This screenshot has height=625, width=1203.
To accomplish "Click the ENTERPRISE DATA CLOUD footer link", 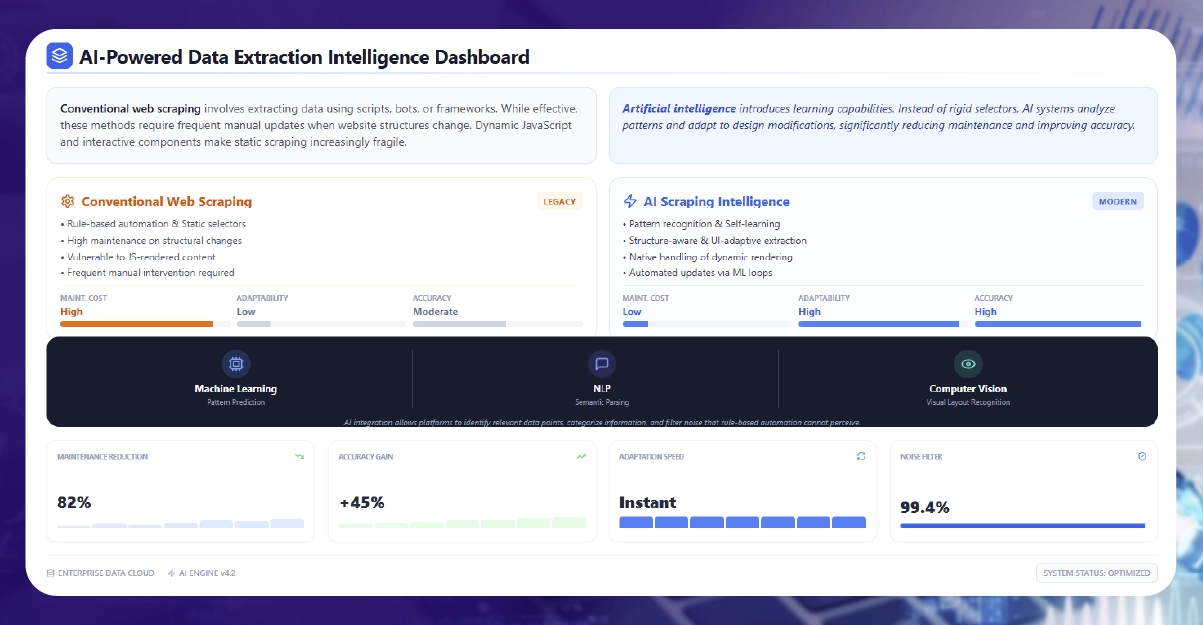I will click(x=100, y=573).
